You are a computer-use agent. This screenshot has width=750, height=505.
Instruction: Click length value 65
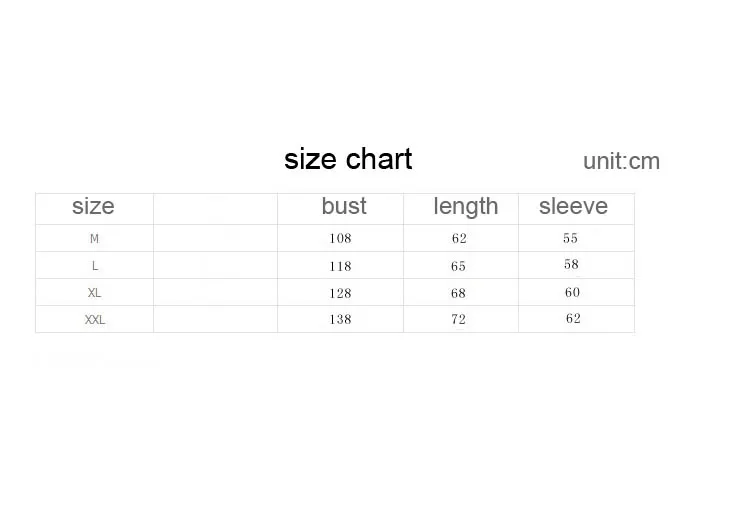click(458, 266)
